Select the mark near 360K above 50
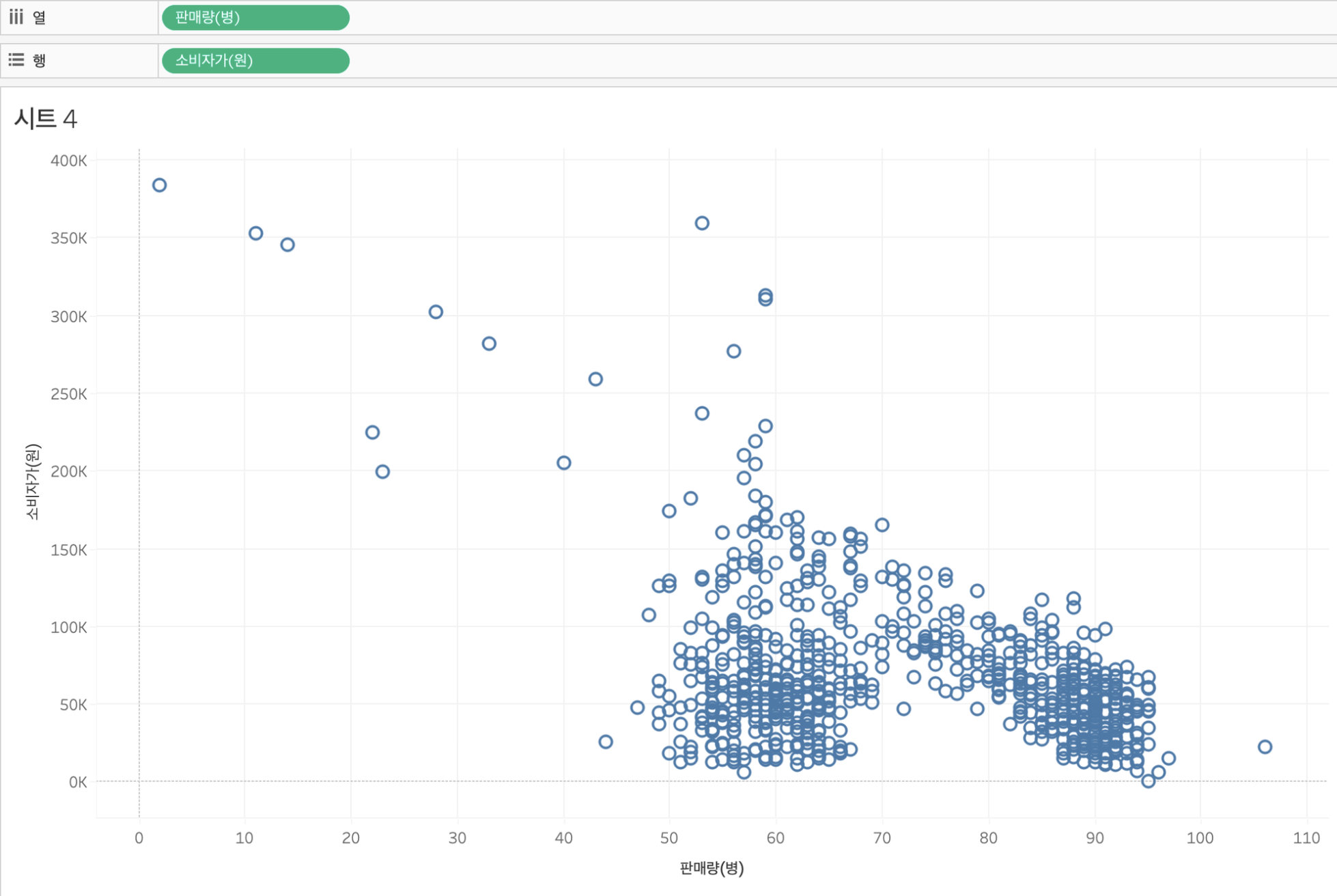1337x896 pixels. (x=702, y=223)
